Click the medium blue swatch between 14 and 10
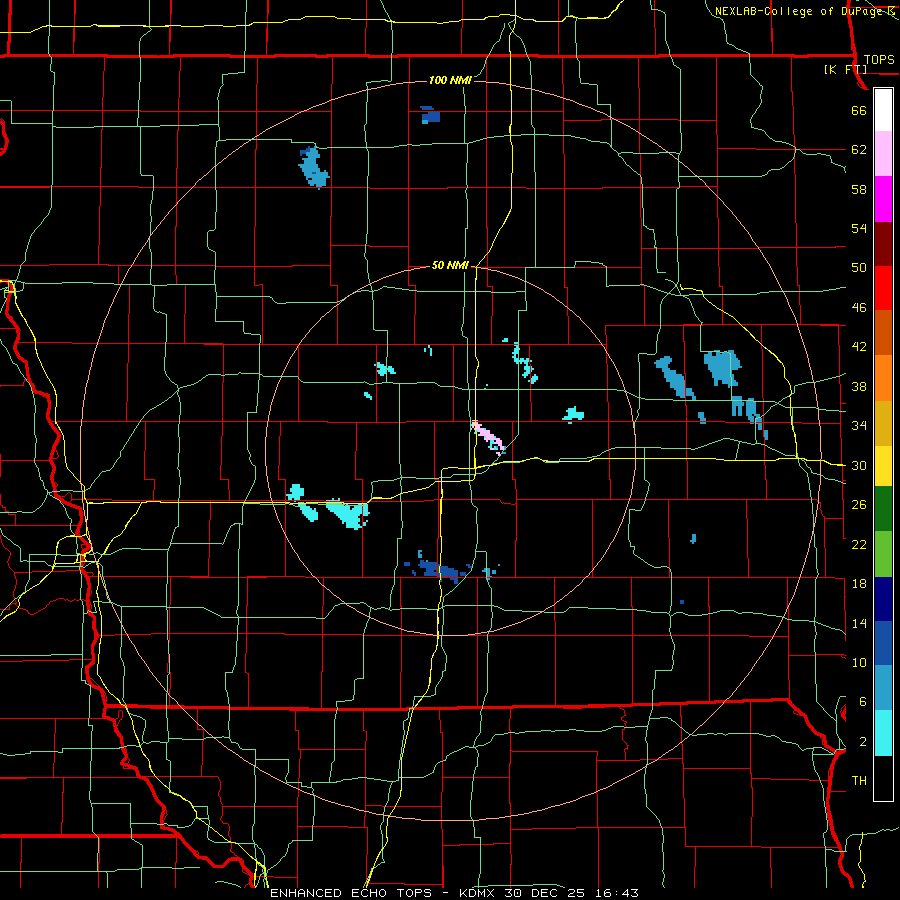Image resolution: width=900 pixels, height=900 pixels. (883, 643)
